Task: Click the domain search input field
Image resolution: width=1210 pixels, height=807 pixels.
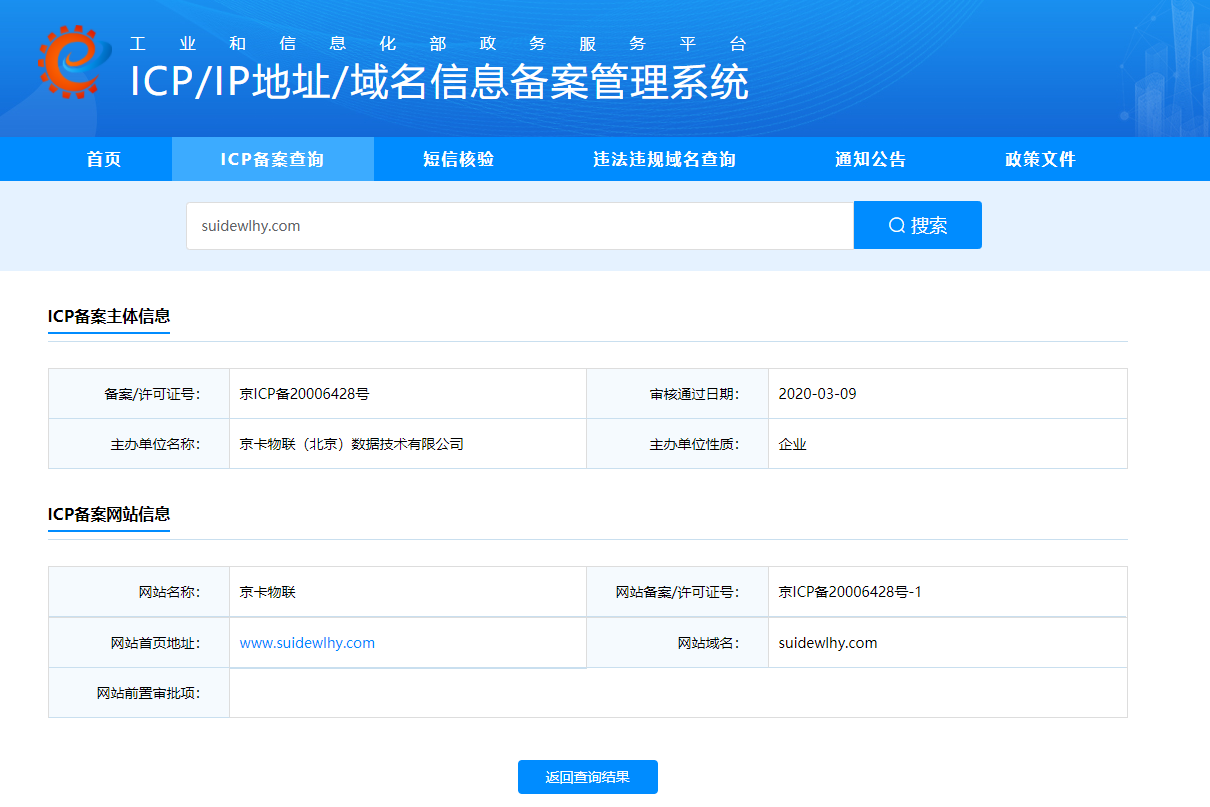Action: coord(519,226)
